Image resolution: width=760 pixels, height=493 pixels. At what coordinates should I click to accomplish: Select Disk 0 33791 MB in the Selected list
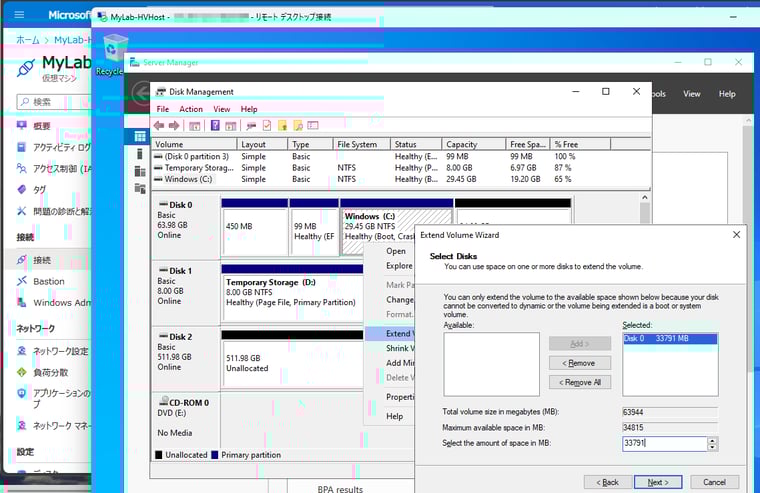(x=670, y=338)
